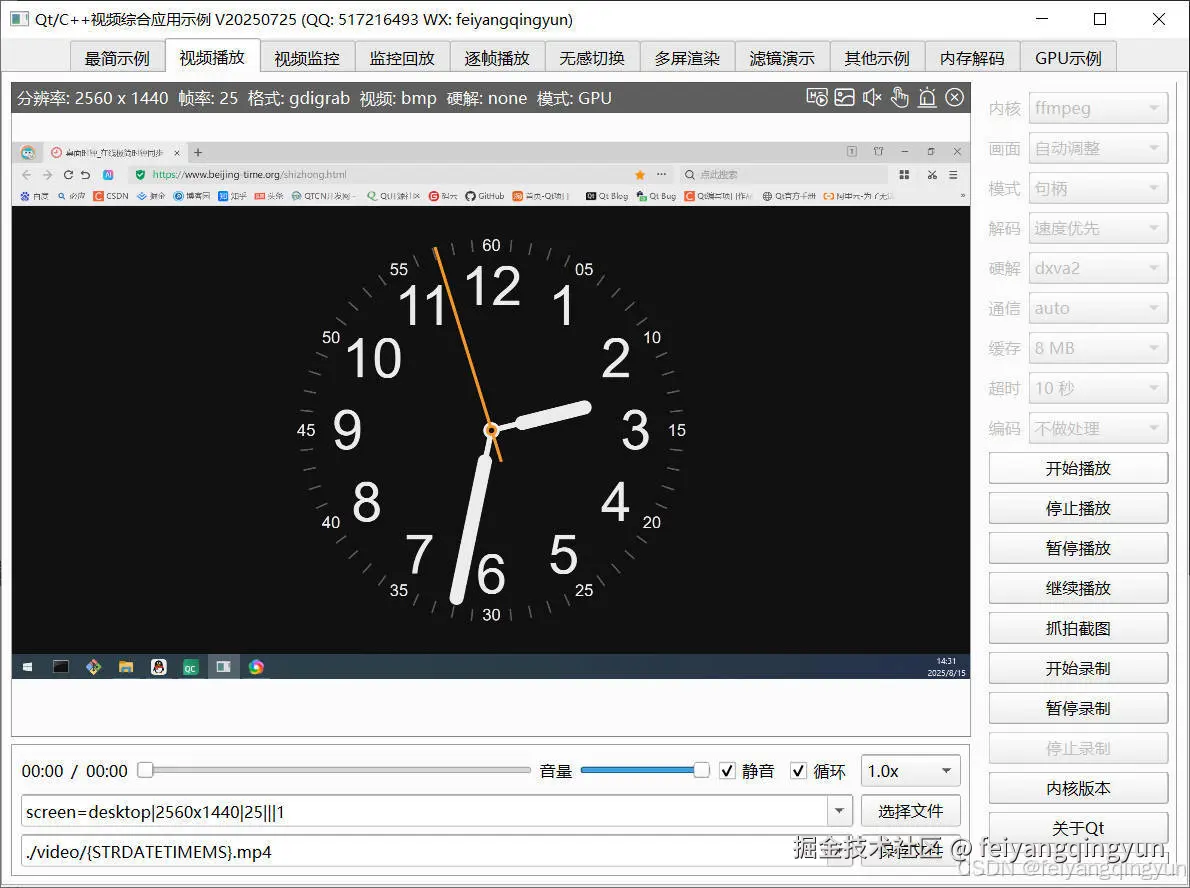This screenshot has height=888, width=1190.
Task: Switch to the 滤镜演示 tab
Action: coord(782,57)
